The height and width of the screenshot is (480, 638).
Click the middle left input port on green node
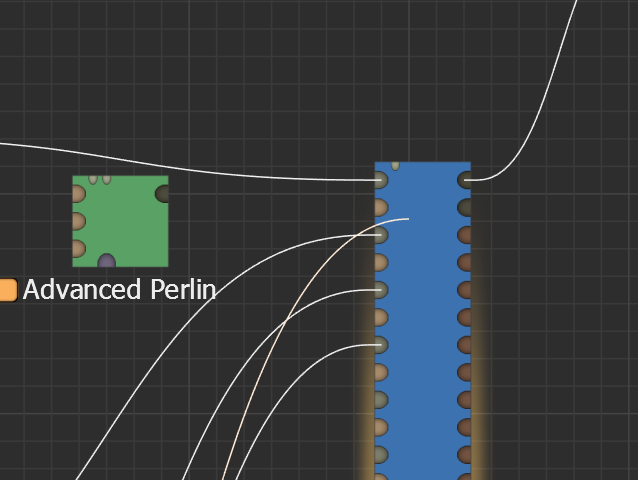pos(78,221)
